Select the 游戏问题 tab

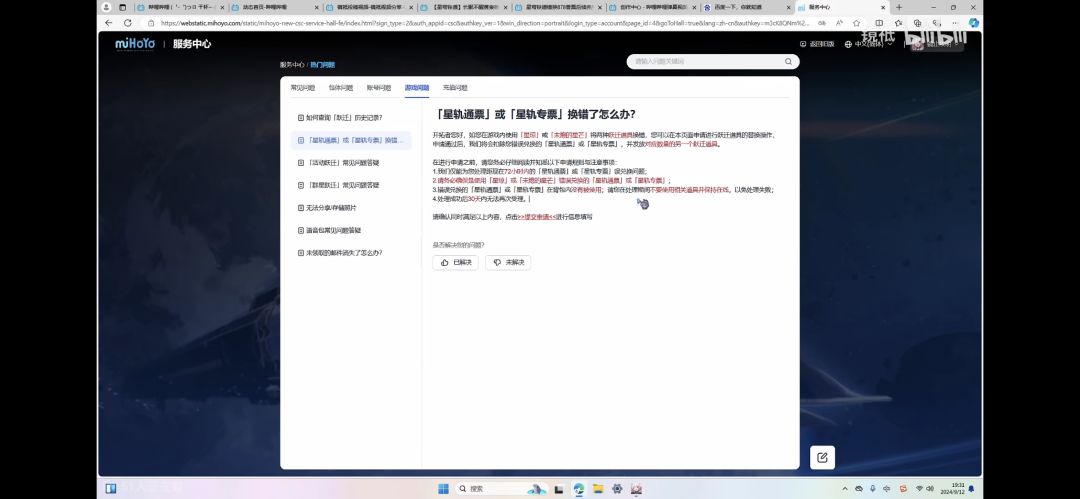[x=417, y=88]
